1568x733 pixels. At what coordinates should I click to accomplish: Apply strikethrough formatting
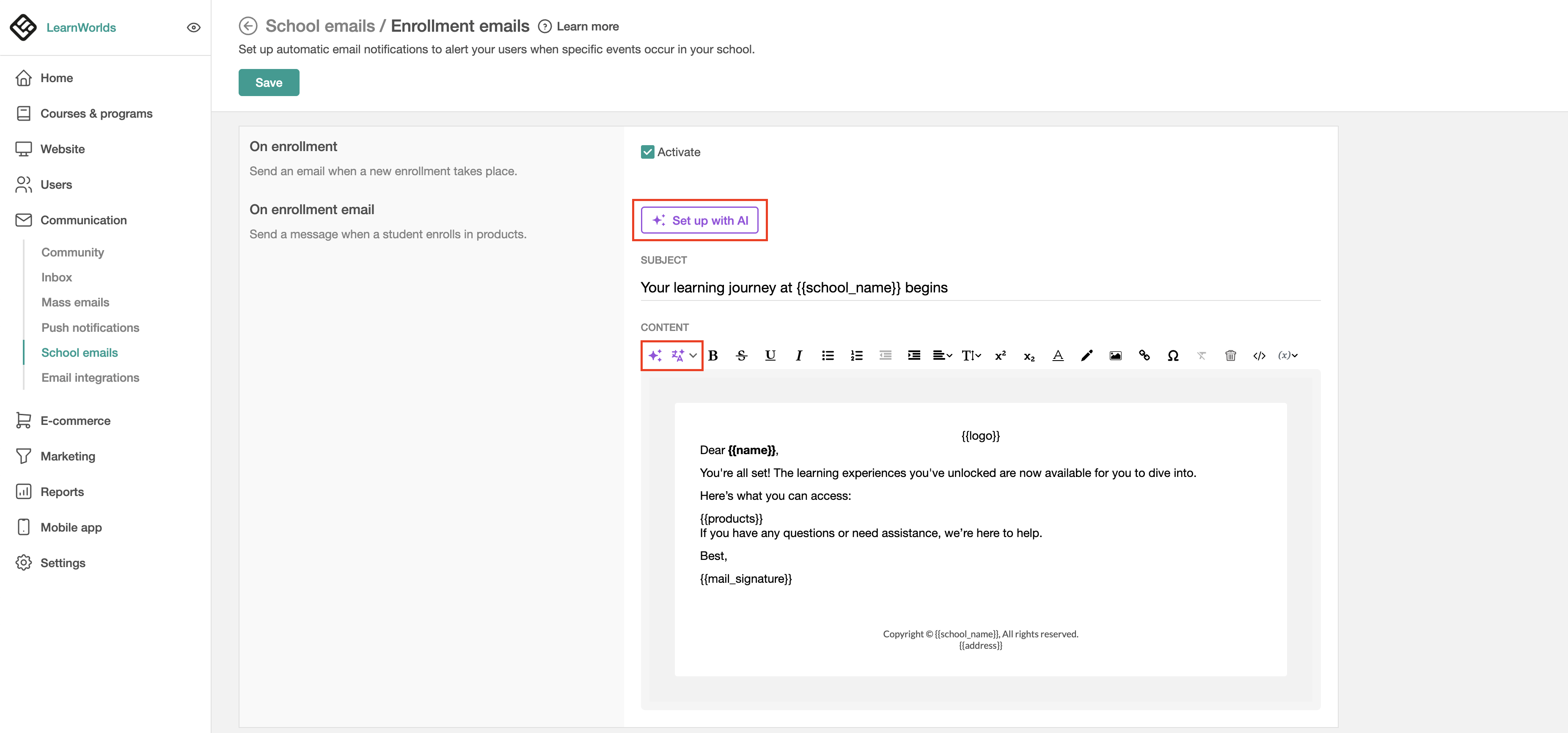(741, 355)
